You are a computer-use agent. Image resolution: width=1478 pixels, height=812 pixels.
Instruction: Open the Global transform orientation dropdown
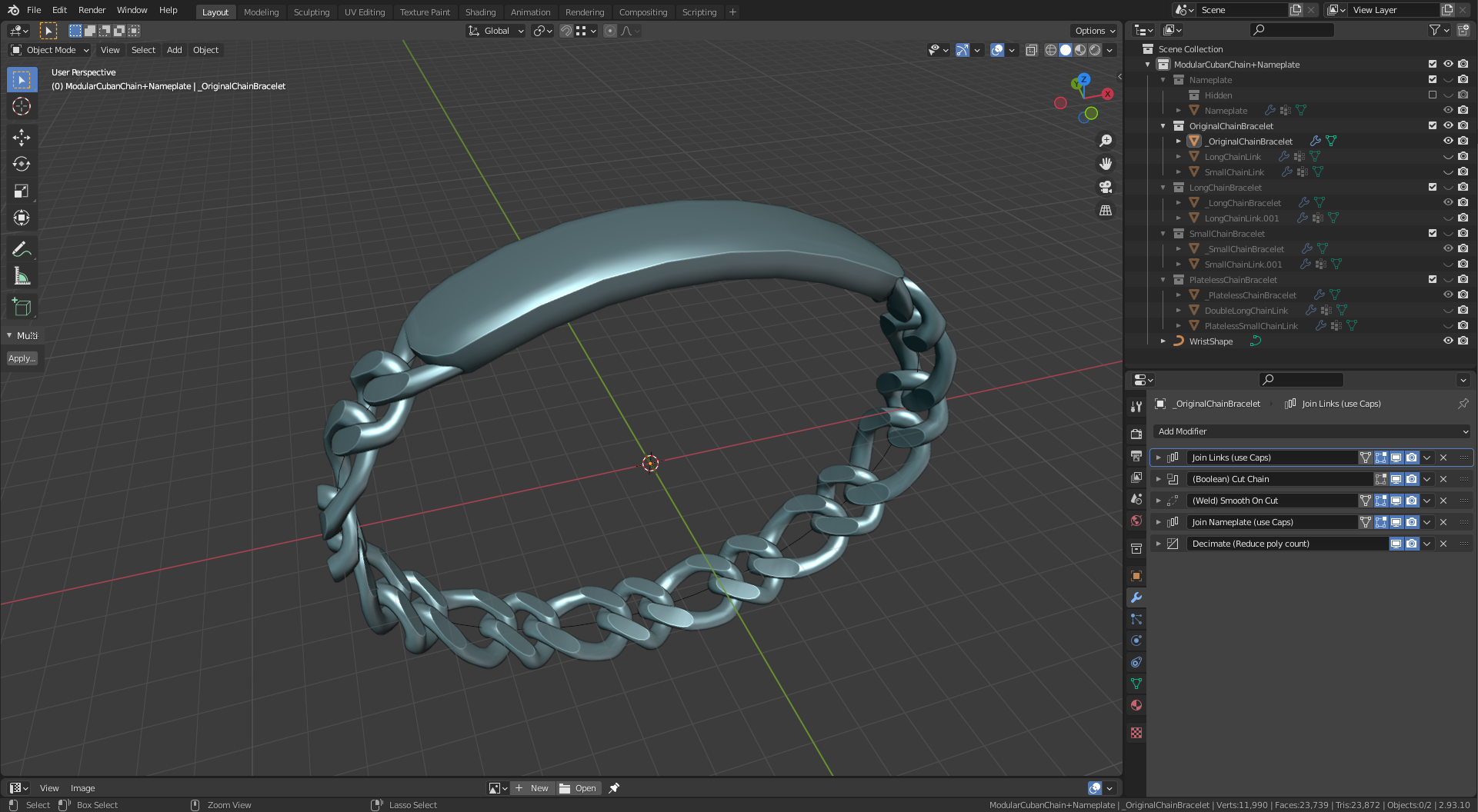(495, 31)
